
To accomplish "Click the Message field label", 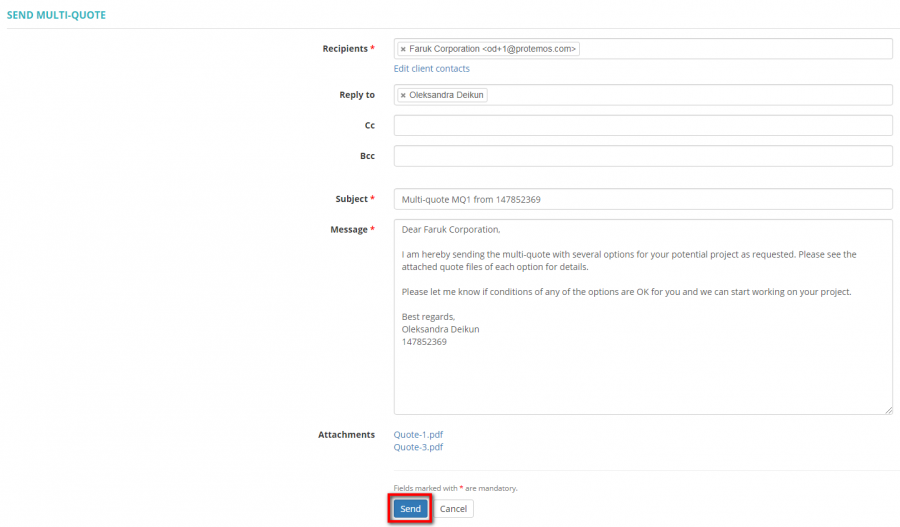I will click(x=349, y=229).
